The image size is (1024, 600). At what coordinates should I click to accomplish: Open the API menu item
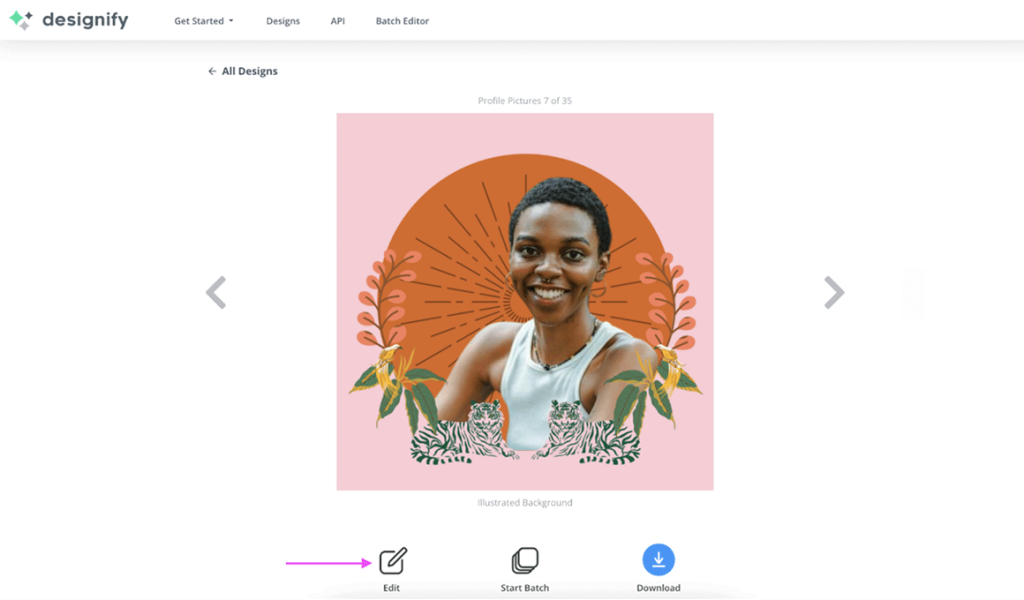(338, 21)
